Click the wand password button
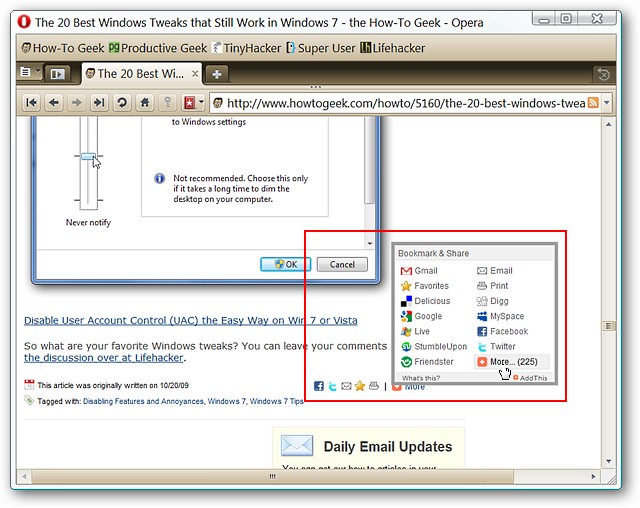Screen dimensions: 640x508 [167, 102]
